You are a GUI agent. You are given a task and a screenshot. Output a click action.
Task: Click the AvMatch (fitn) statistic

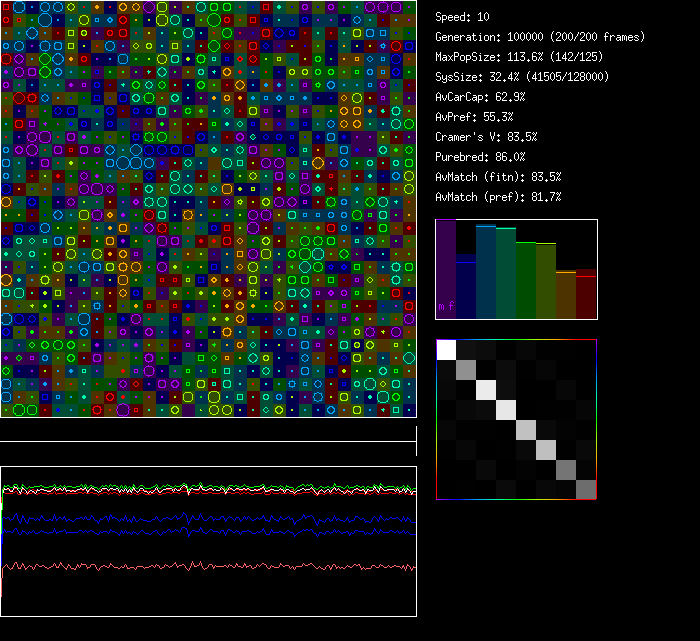coord(498,177)
